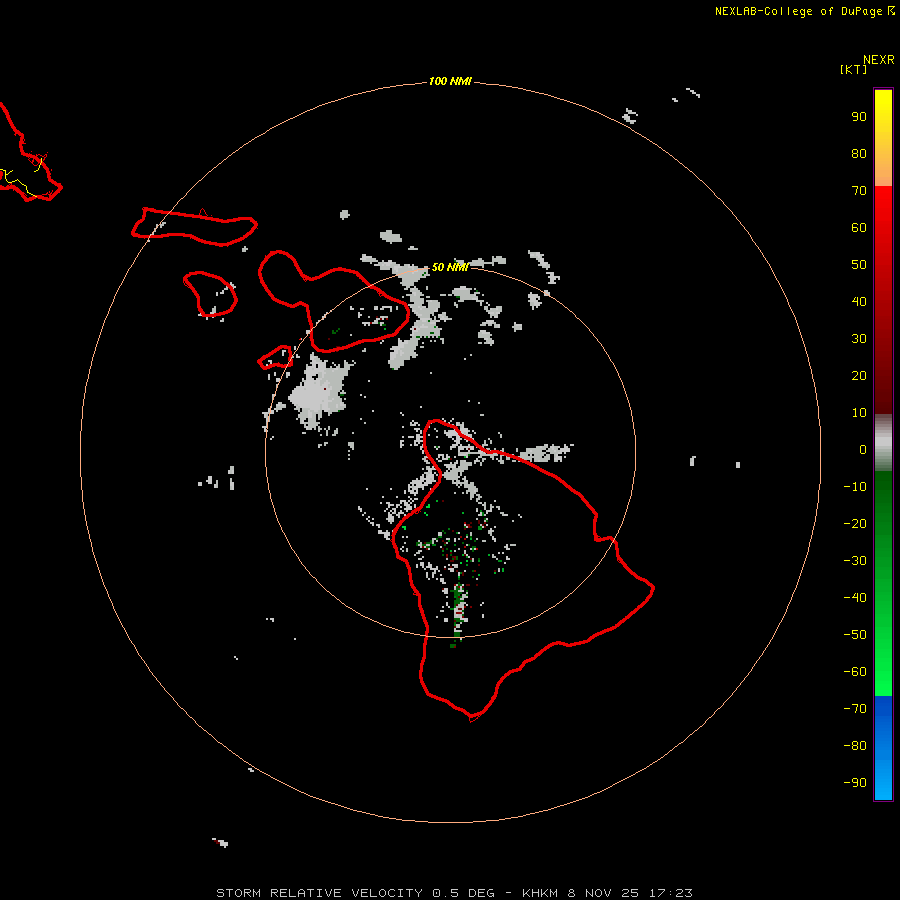Click the Storm Relative Velocity title text
This screenshot has width=900, height=900.
[321, 893]
